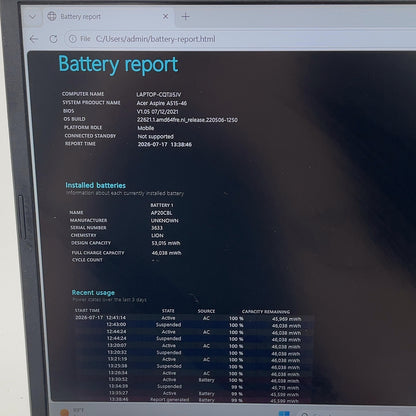Open the Windows Start button on taskbar
The image size is (416, 416).
click(284, 414)
